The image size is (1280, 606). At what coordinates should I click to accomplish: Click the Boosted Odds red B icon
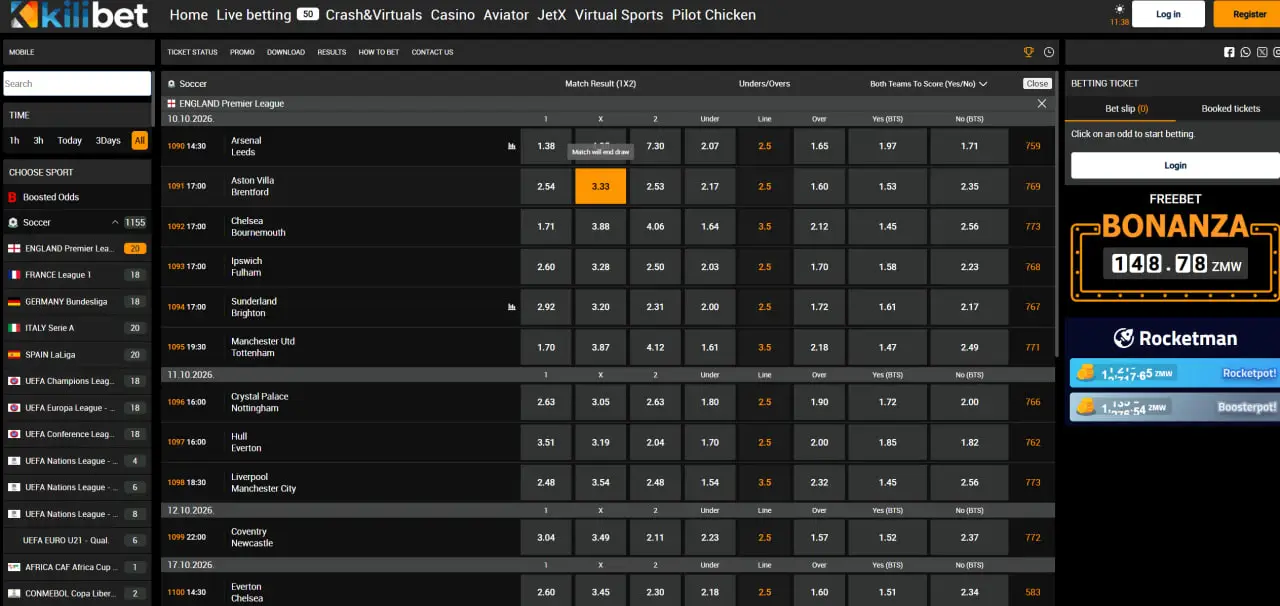[x=13, y=197]
